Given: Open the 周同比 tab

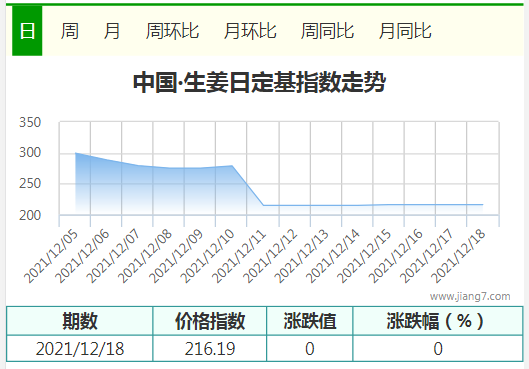Looking at the screenshot, I should (x=327, y=31).
